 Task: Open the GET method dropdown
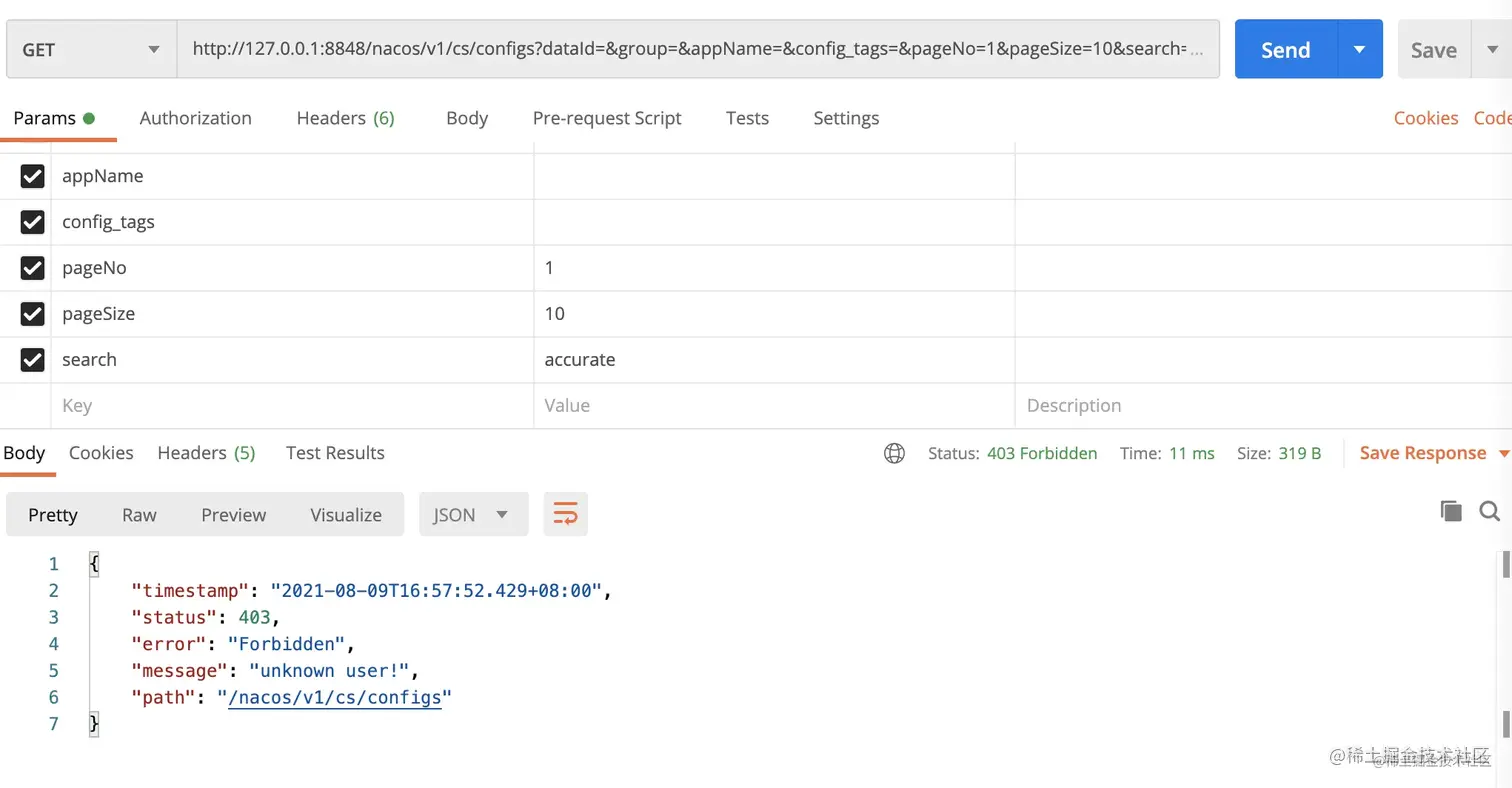tap(91, 49)
